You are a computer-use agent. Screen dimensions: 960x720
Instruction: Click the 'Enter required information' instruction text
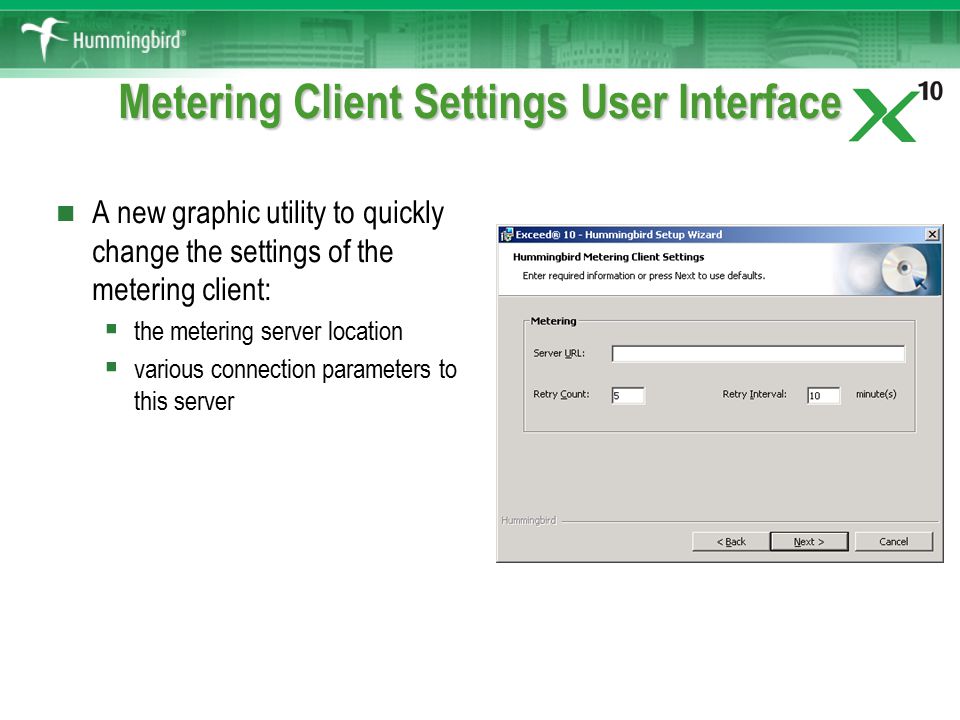[x=643, y=276]
